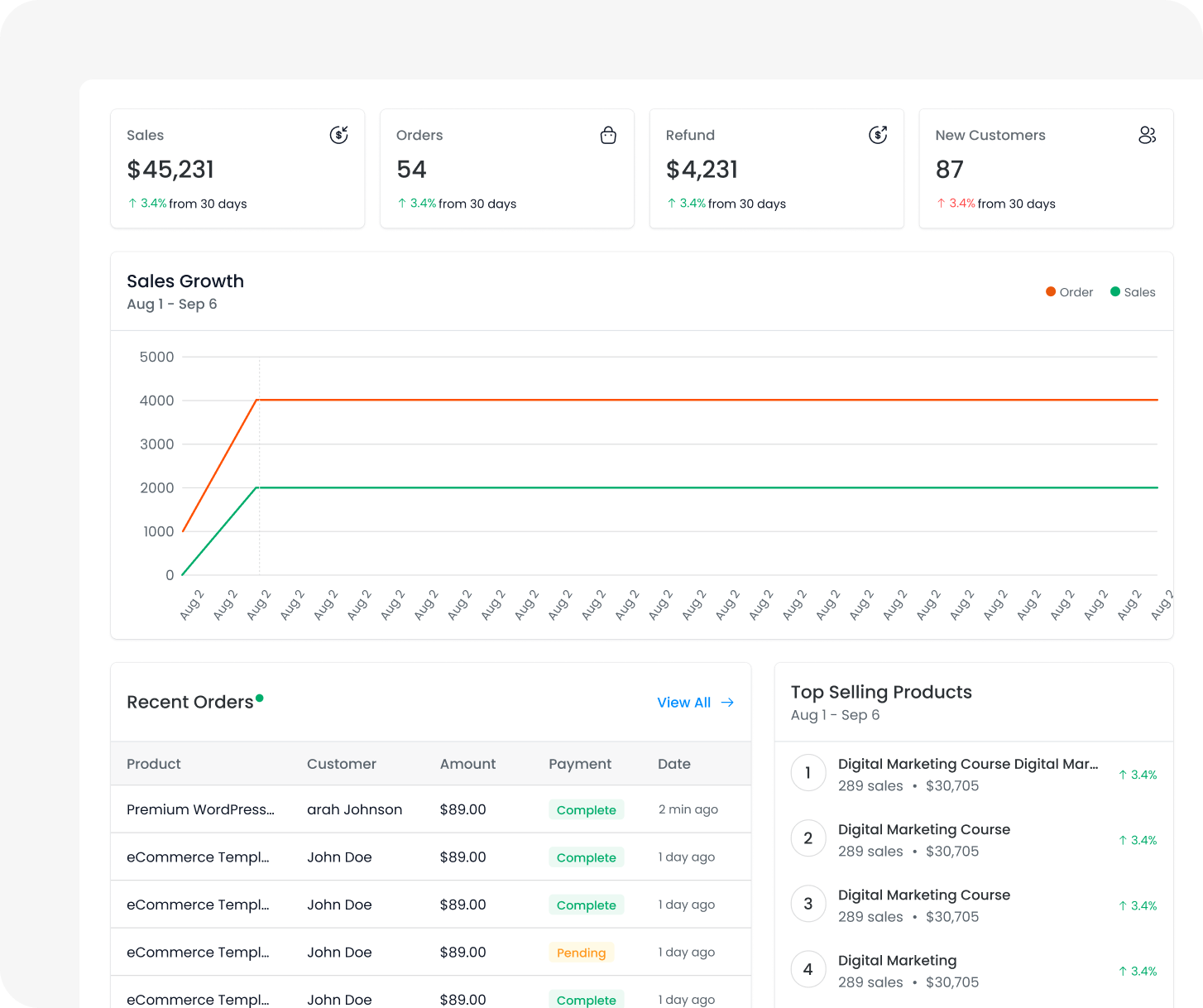Image resolution: width=1203 pixels, height=1008 pixels.
Task: Open the rank 4 Digital Marketing product
Action: pyautogui.click(x=897, y=960)
